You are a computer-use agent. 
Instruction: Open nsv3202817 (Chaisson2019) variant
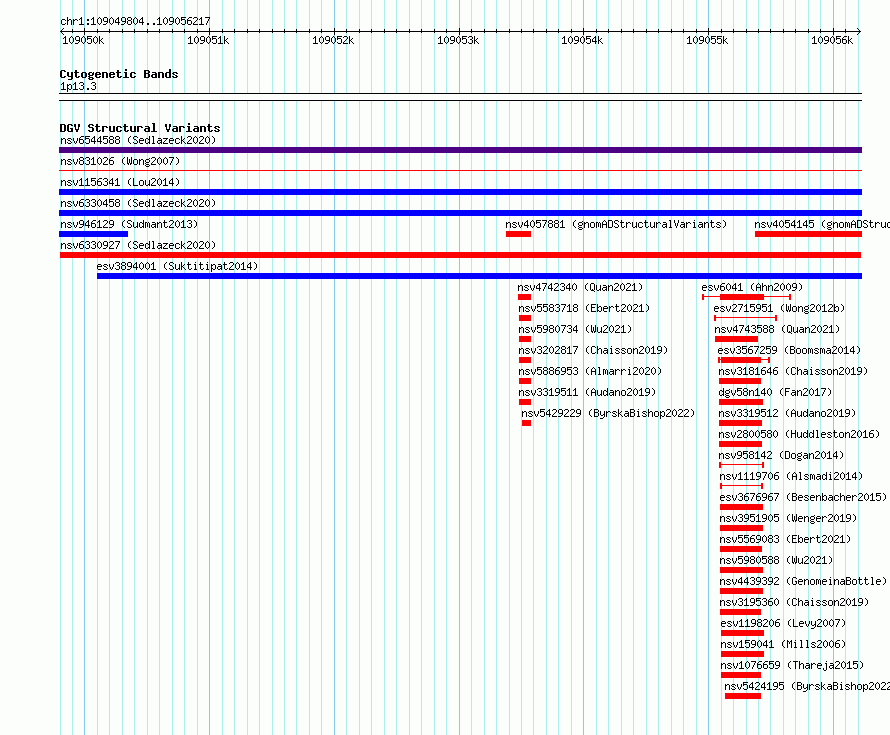593,350
